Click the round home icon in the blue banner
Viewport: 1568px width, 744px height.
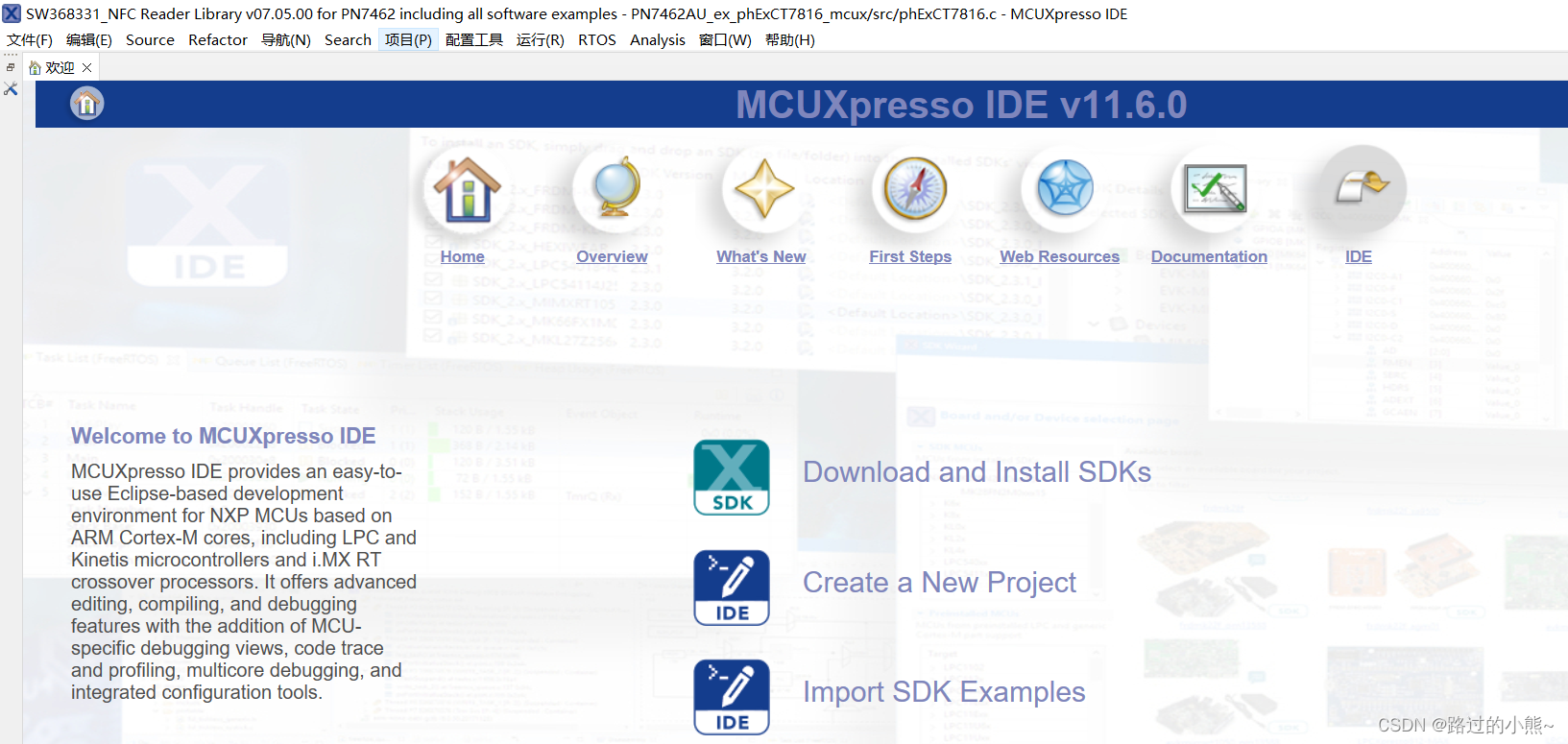[x=86, y=103]
